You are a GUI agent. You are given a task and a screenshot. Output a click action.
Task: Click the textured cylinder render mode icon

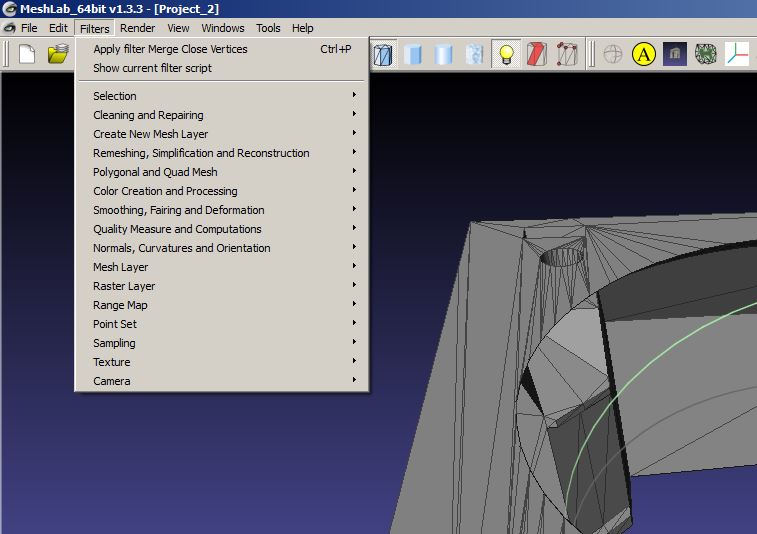pyautogui.click(x=475, y=54)
